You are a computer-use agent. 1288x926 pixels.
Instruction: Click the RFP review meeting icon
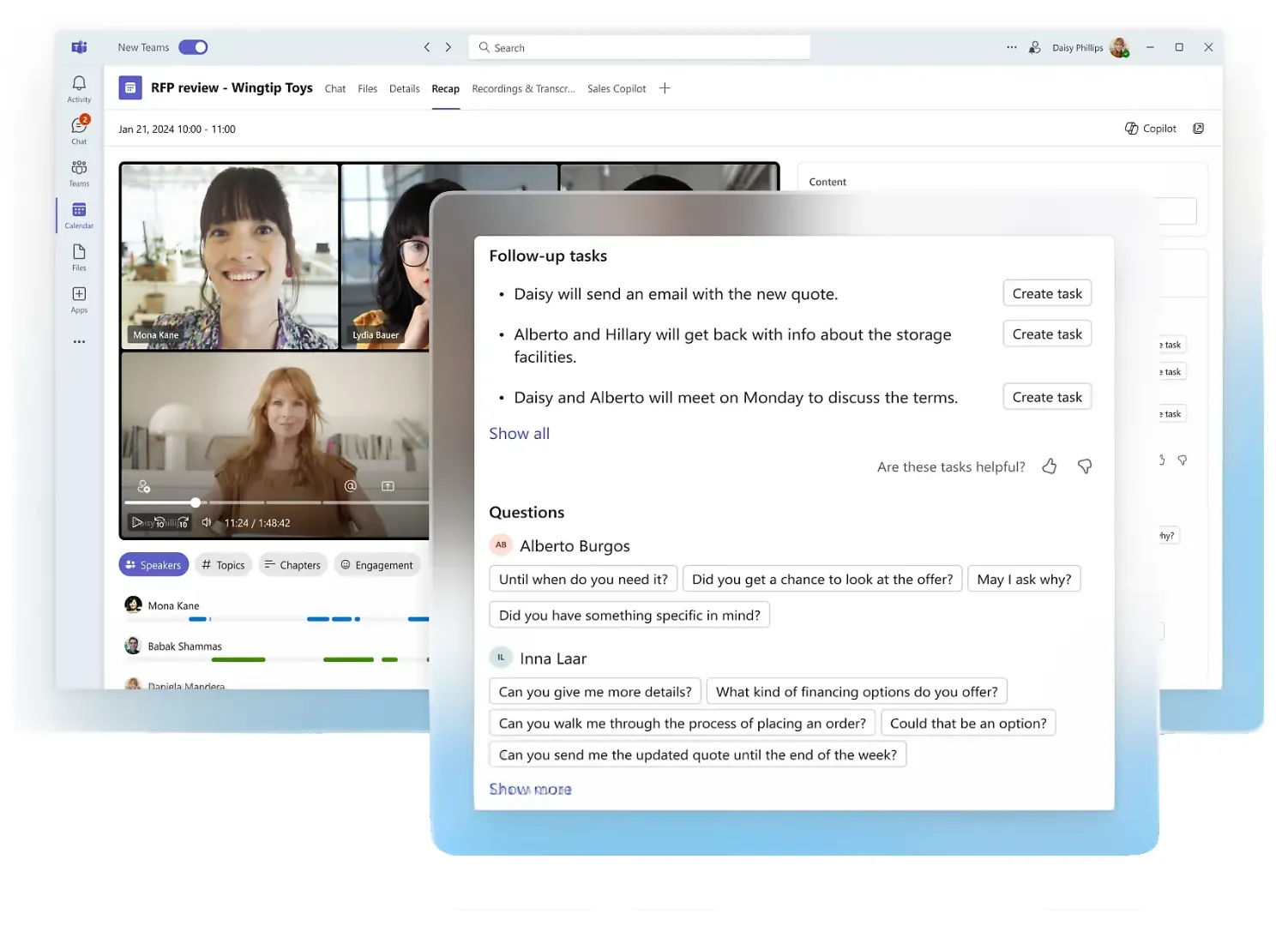click(x=130, y=87)
